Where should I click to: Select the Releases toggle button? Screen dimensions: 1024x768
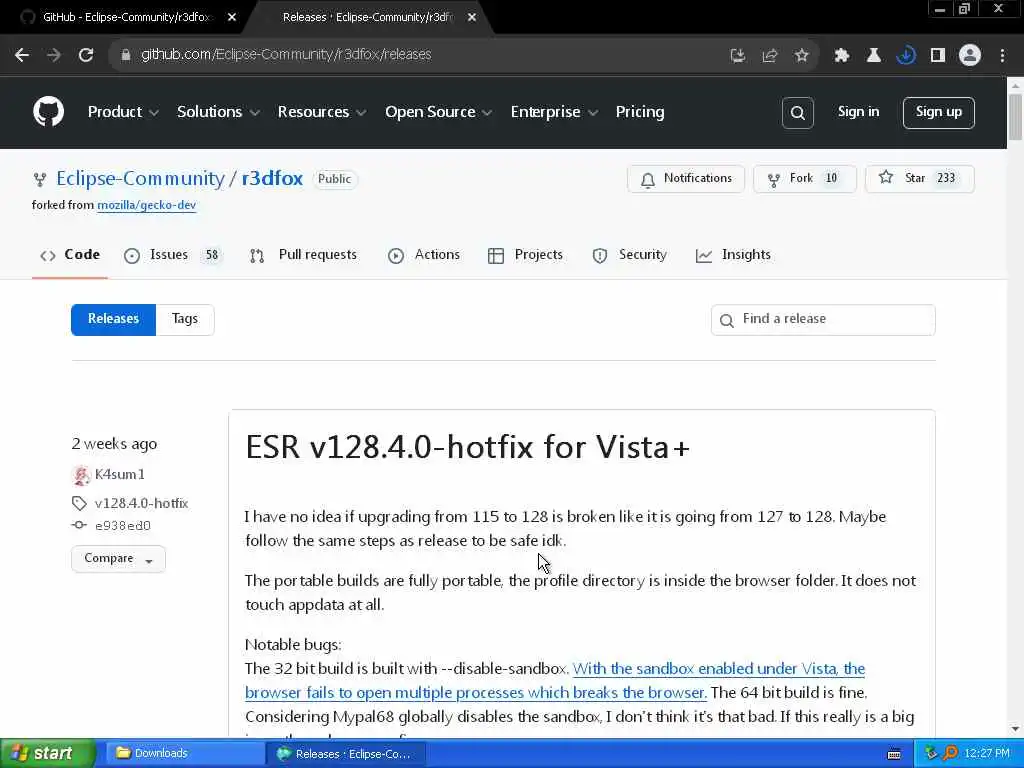click(x=114, y=319)
